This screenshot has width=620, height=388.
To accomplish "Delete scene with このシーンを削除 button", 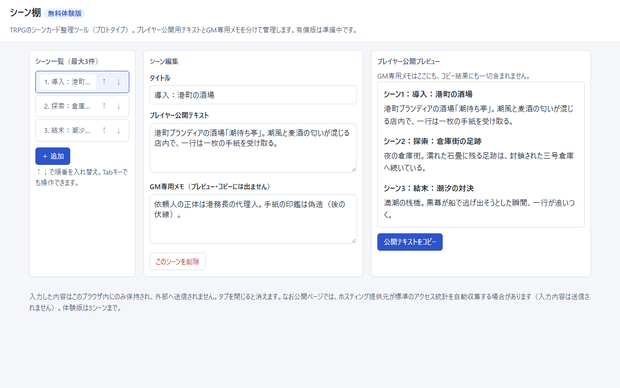I will (x=178, y=261).
